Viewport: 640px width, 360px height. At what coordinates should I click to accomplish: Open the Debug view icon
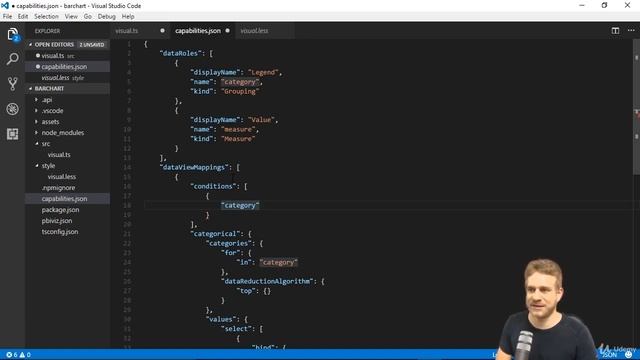click(x=12, y=109)
